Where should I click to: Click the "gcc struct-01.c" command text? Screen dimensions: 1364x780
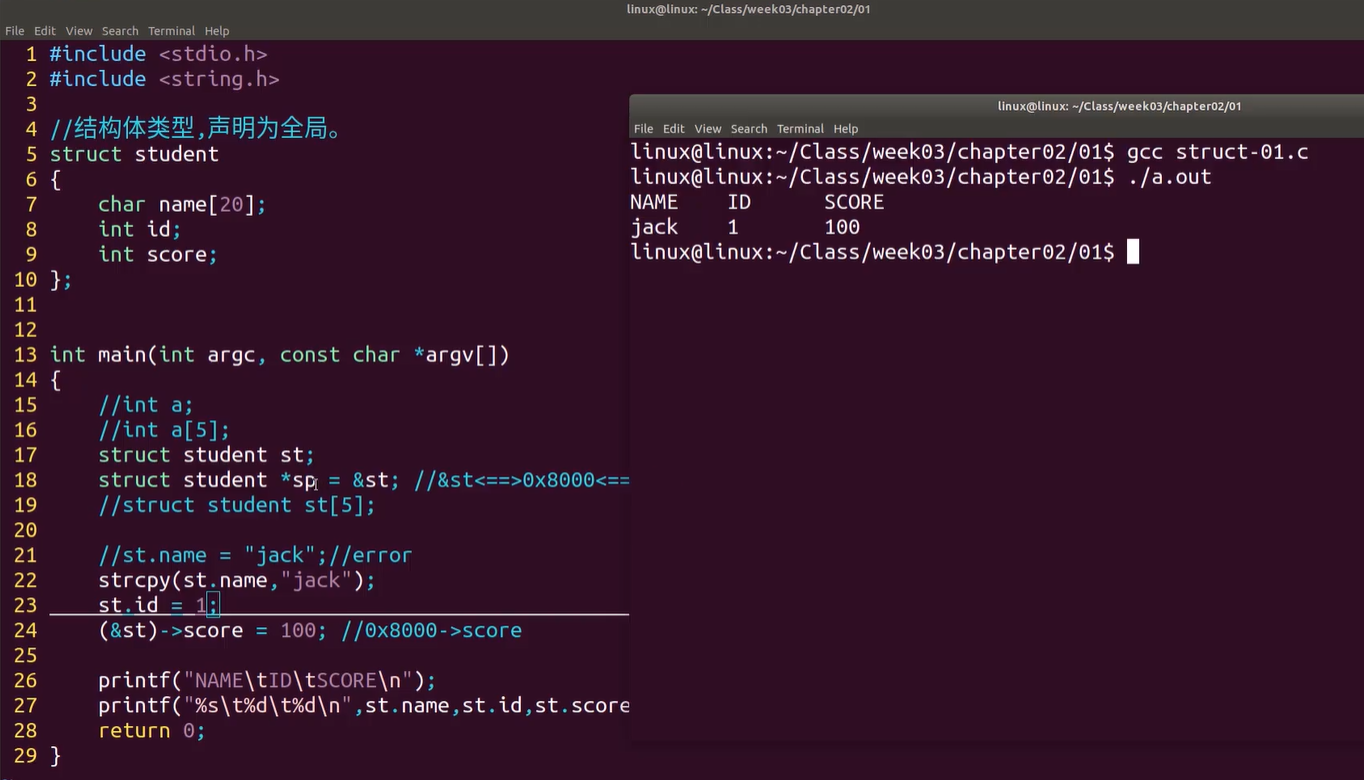(x=1217, y=152)
